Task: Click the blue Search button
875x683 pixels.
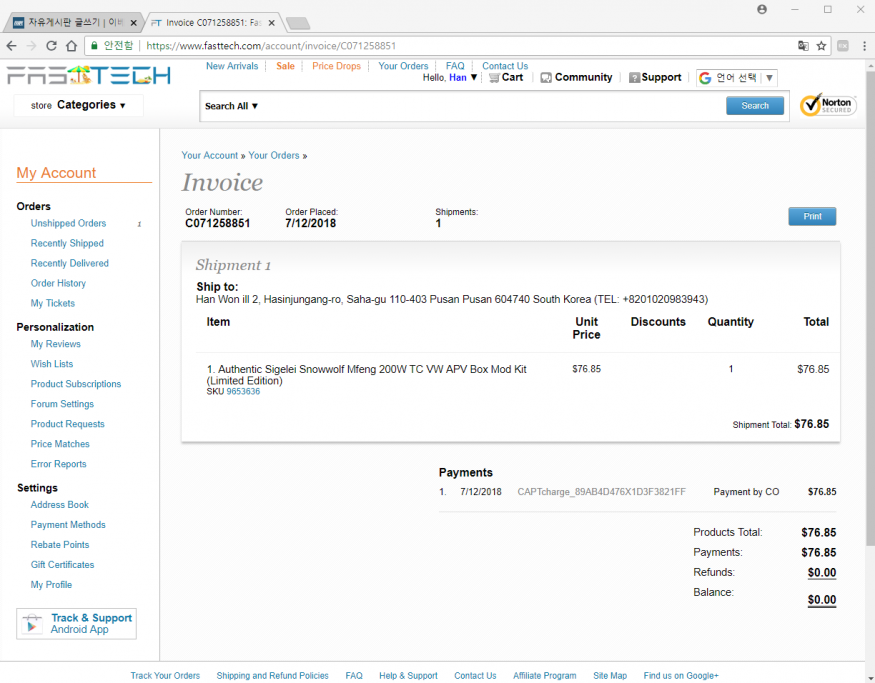Action: (x=755, y=106)
